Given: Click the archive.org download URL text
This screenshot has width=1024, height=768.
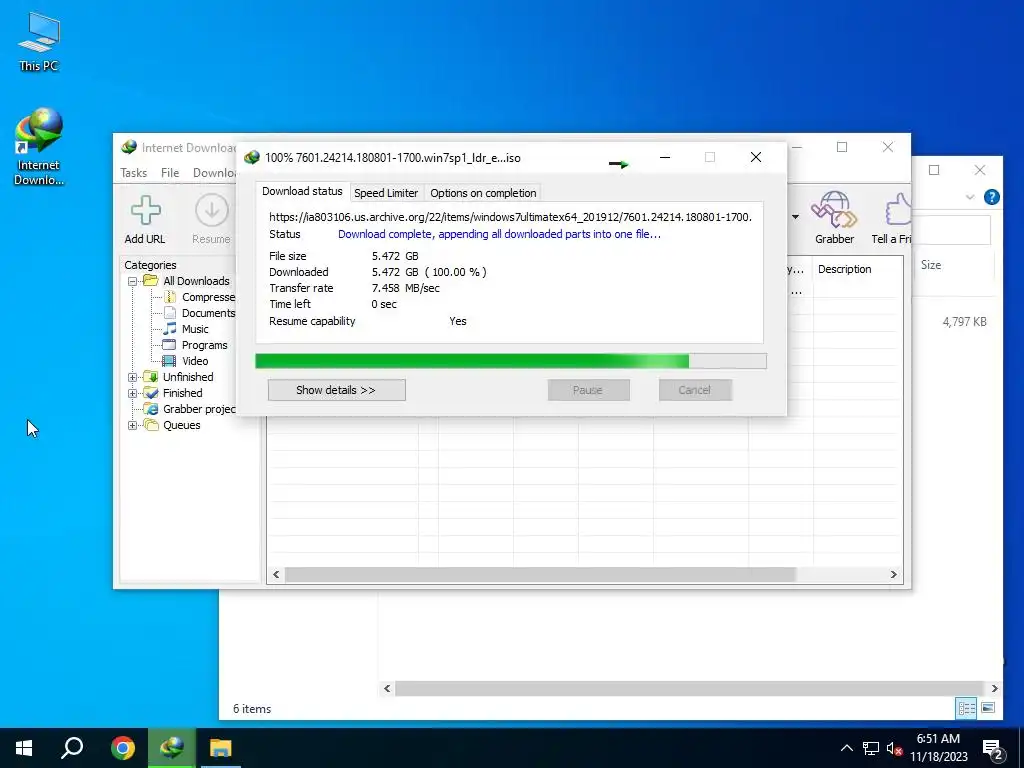Looking at the screenshot, I should [x=510, y=217].
